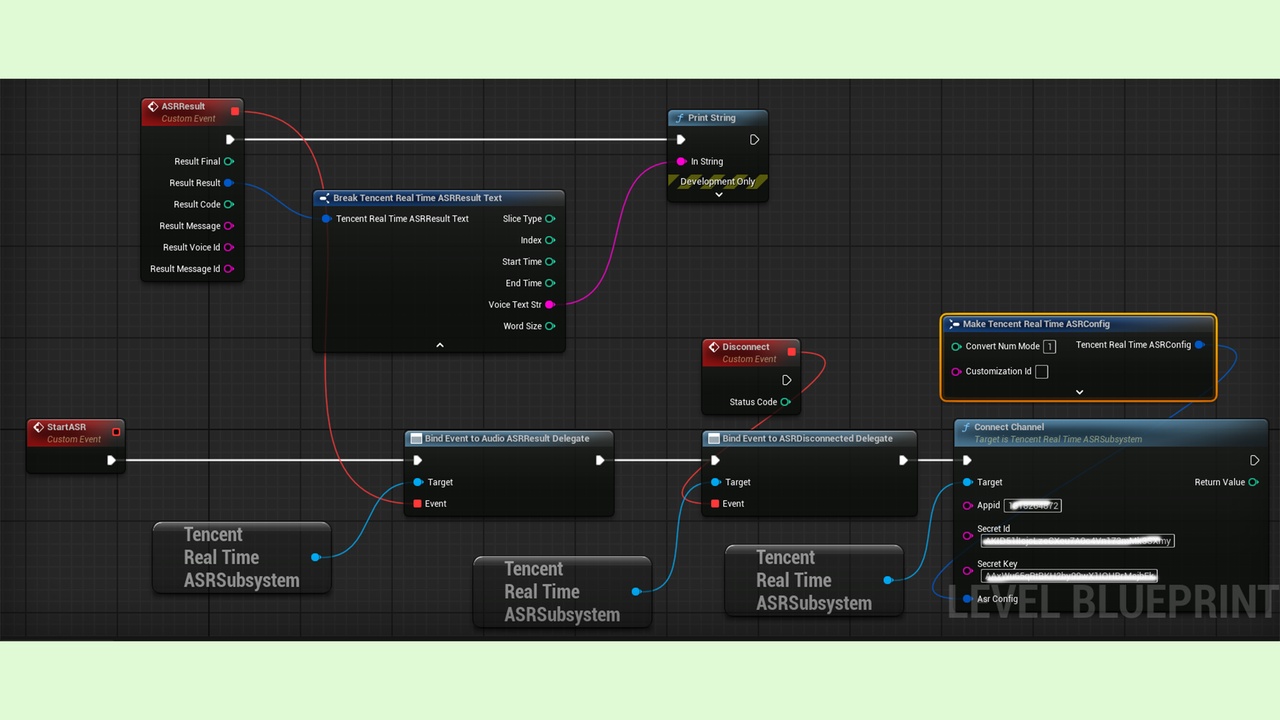The image size is (1280, 720).
Task: Click Connect Channel's execution input pin
Action: (x=967, y=460)
